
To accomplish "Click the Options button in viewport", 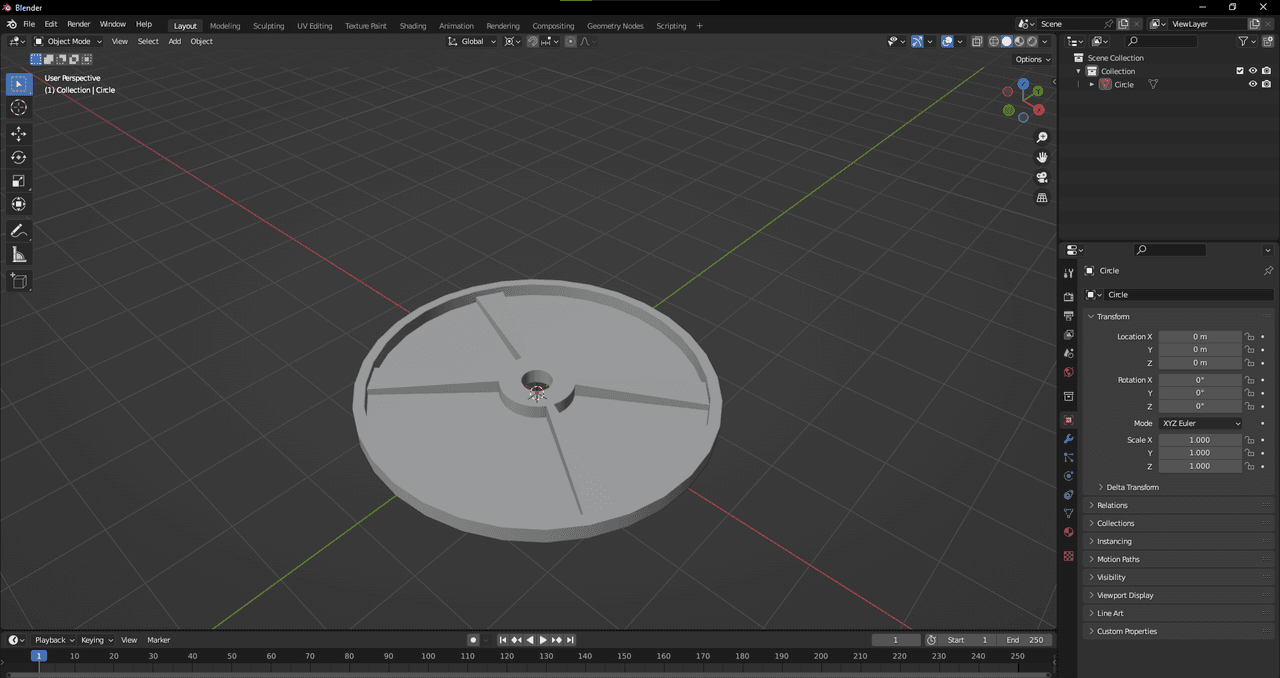I will click(x=1032, y=59).
